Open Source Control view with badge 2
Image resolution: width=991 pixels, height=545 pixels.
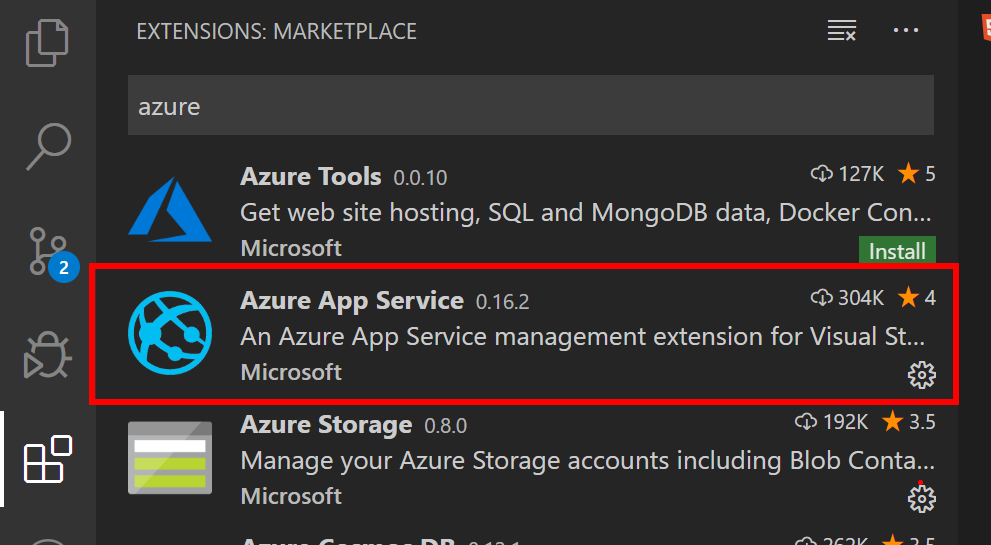pos(53,254)
